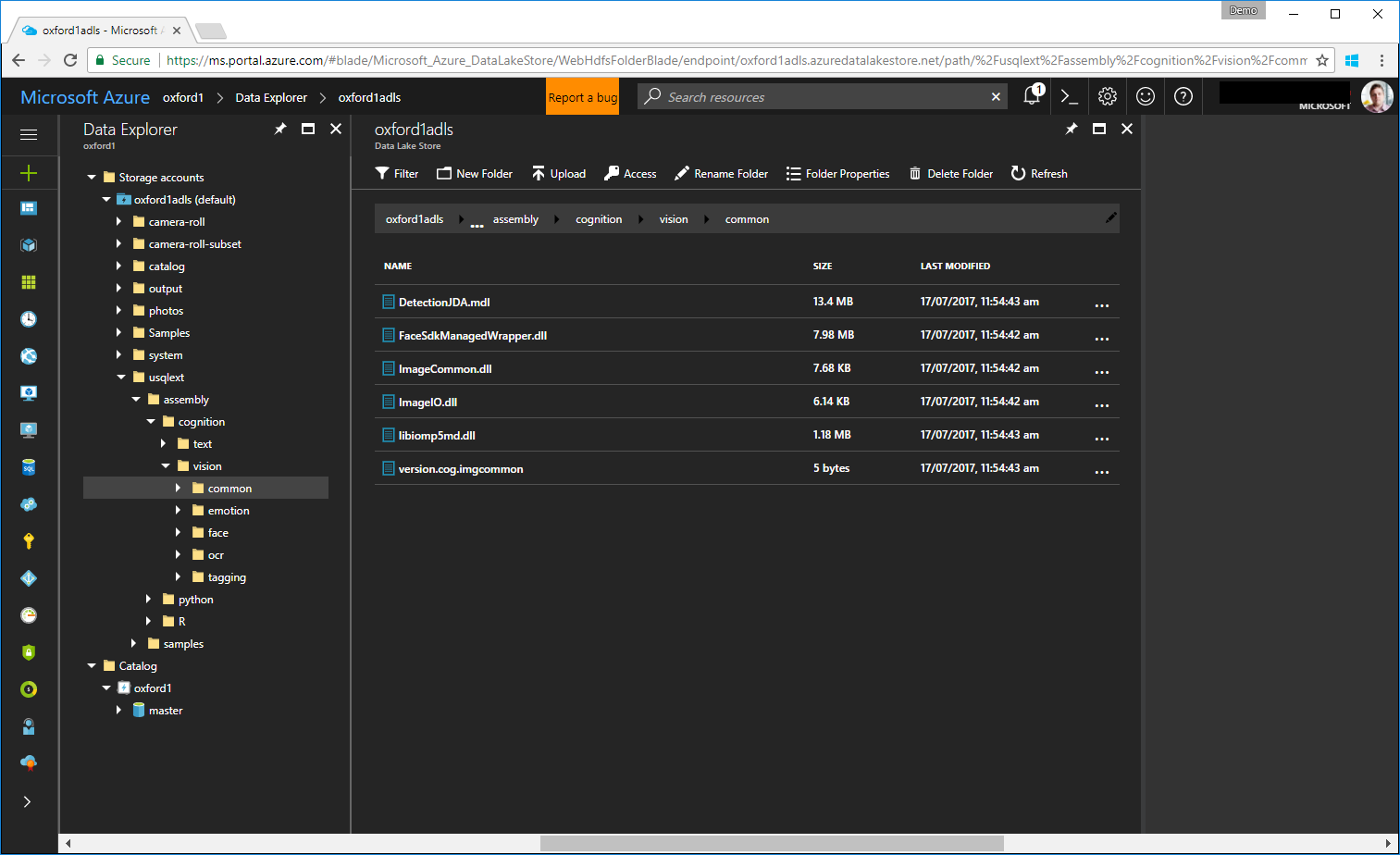This screenshot has width=1400, height=855.
Task: Open Folder Properties in toolbar
Action: pos(837,173)
